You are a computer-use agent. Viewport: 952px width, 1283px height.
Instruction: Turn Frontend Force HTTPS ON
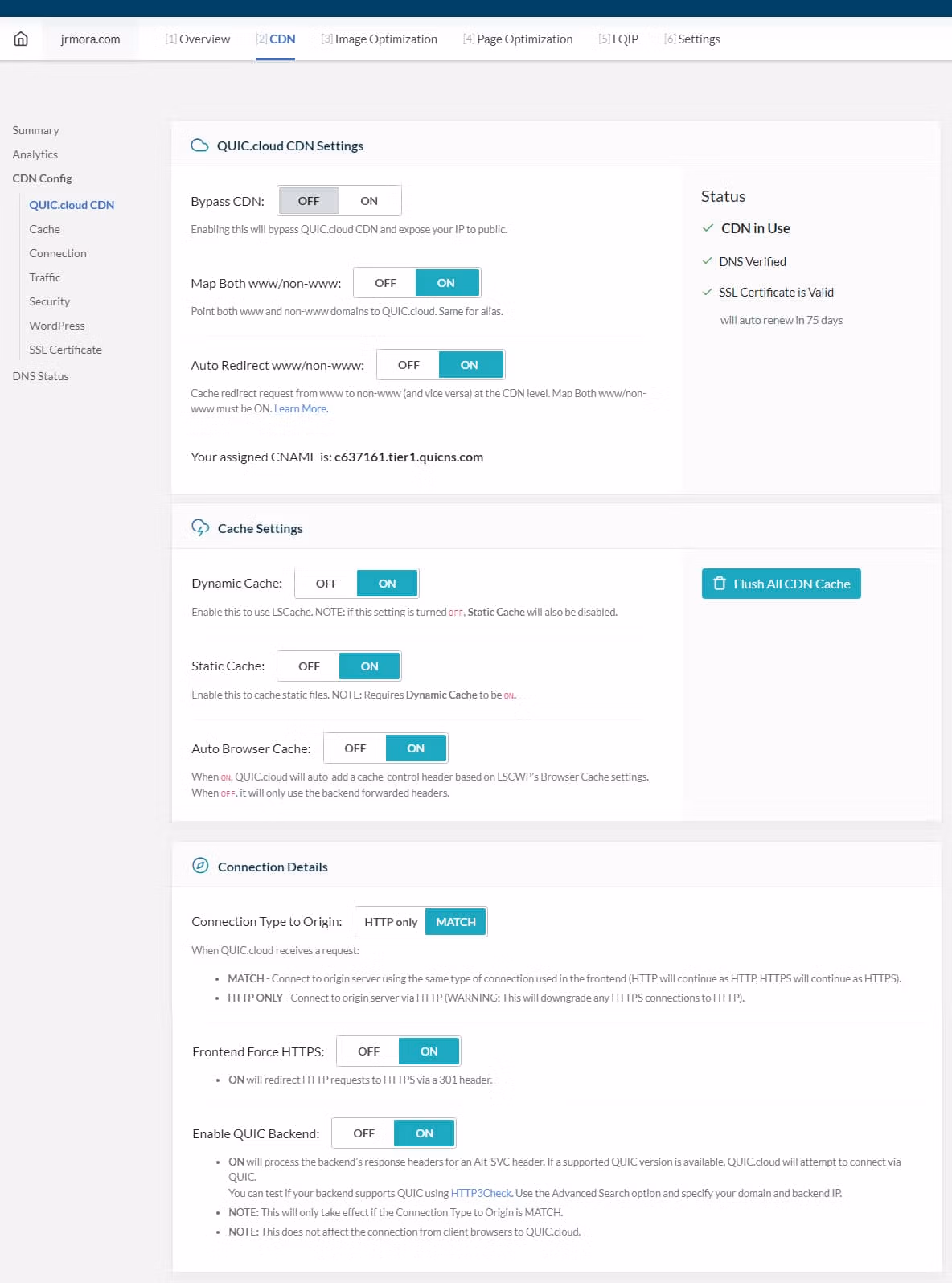429,1051
